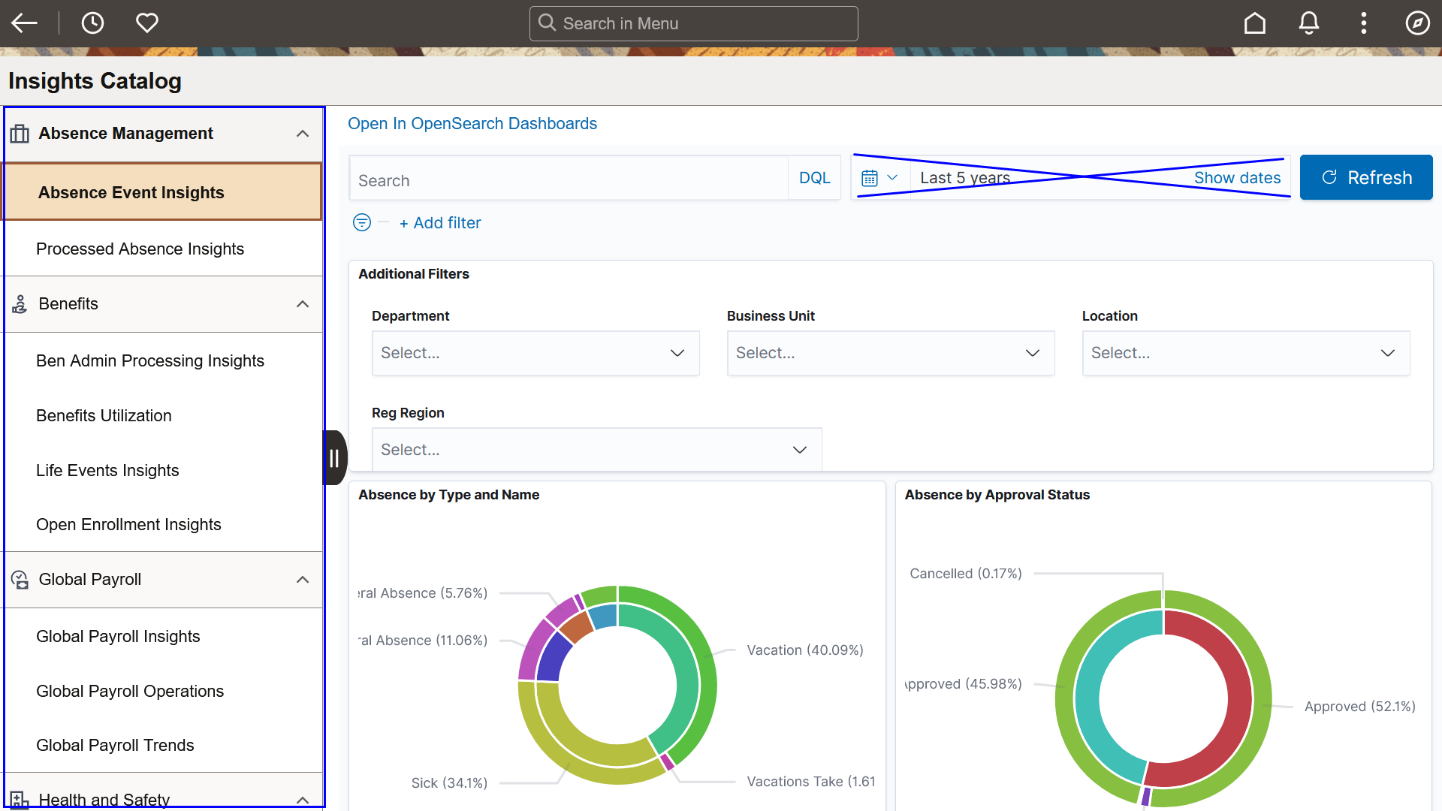This screenshot has width=1442, height=811.
Task: Click the Refresh button
Action: pyautogui.click(x=1366, y=178)
